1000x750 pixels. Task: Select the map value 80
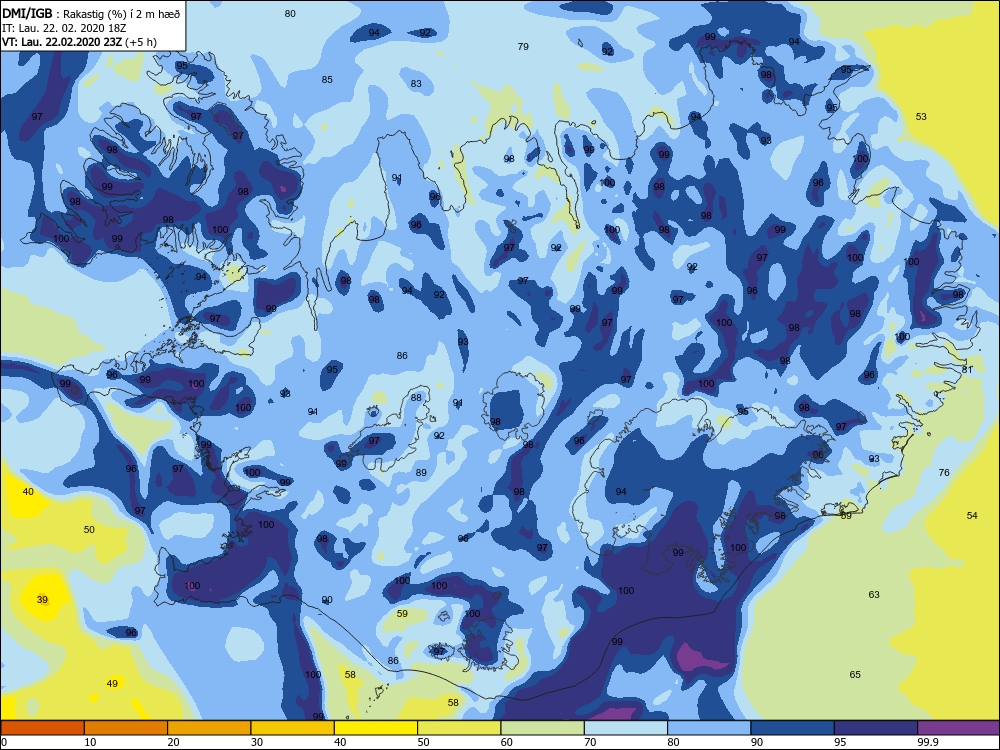pyautogui.click(x=290, y=13)
